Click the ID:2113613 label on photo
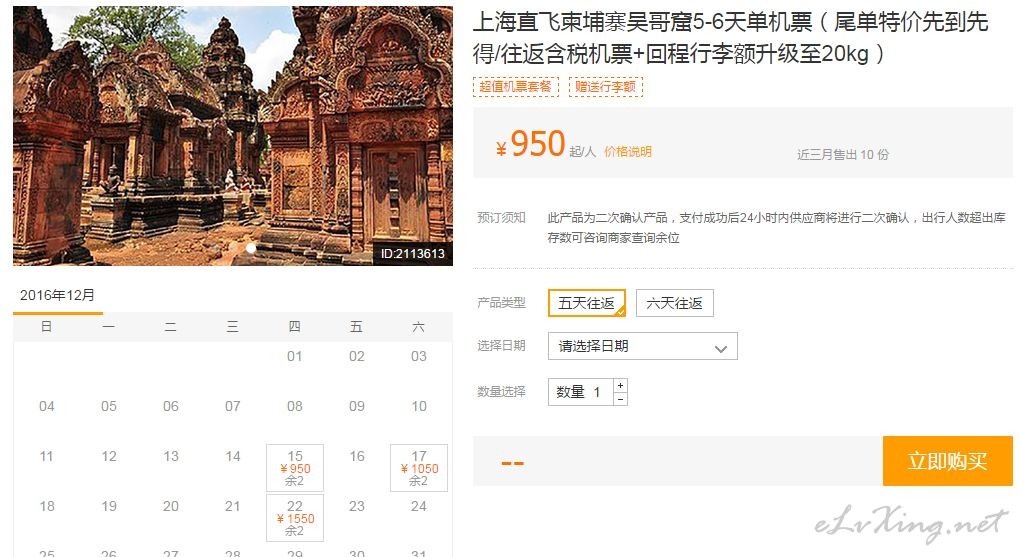This screenshot has width=1019, height=557. click(x=413, y=253)
